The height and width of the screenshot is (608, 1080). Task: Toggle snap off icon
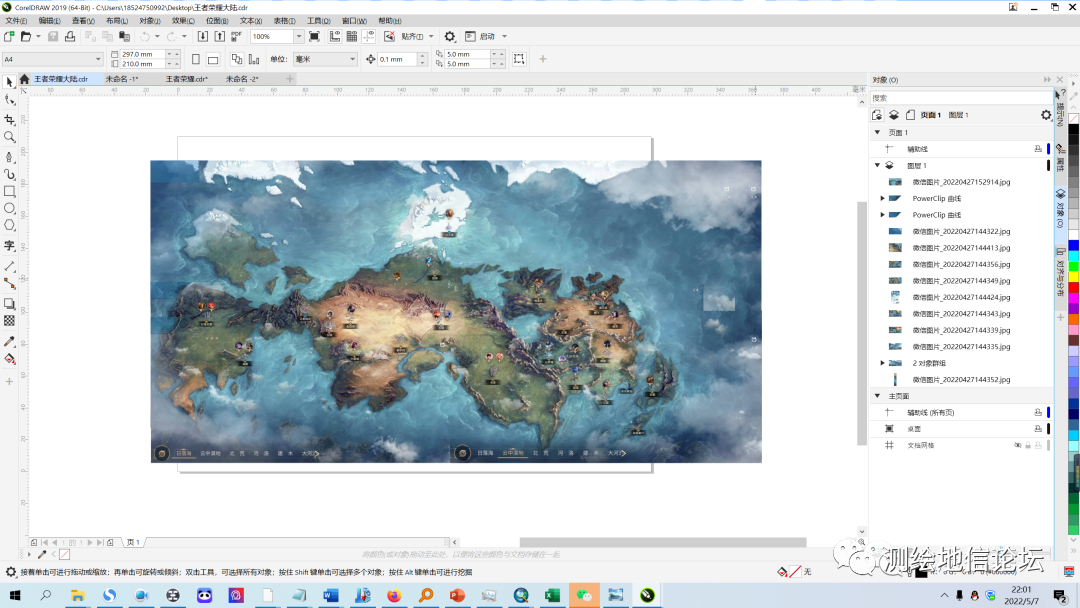pyautogui.click(x=389, y=36)
